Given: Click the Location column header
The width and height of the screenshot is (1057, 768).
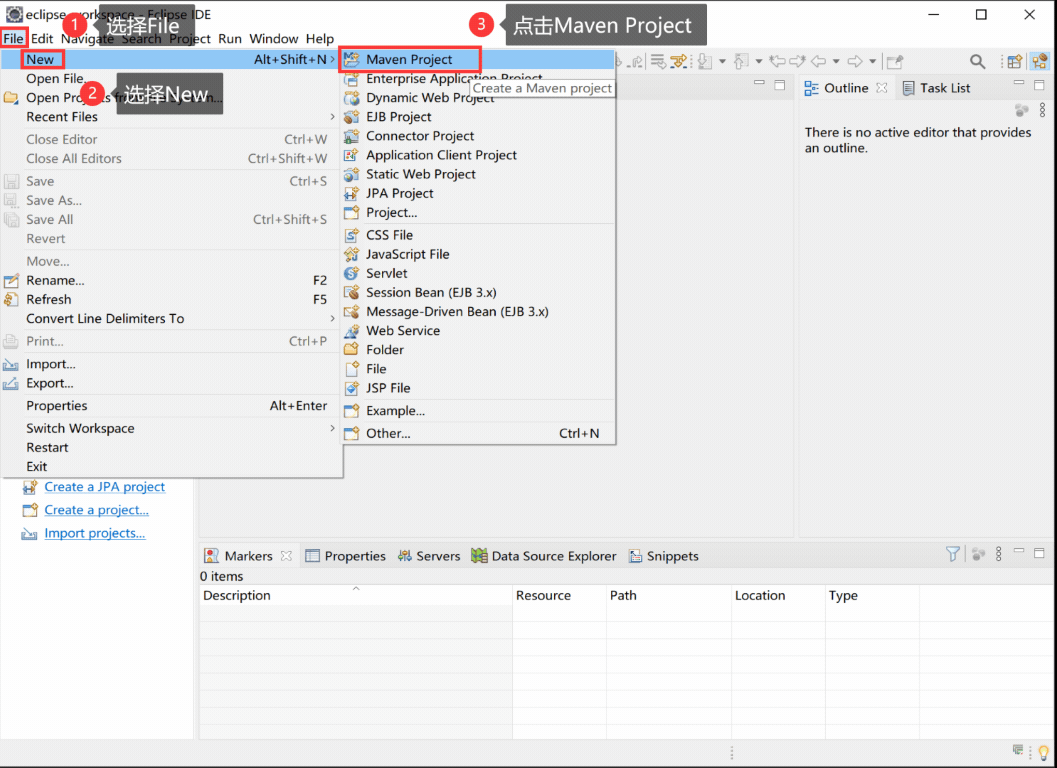Looking at the screenshot, I should (x=778, y=595).
